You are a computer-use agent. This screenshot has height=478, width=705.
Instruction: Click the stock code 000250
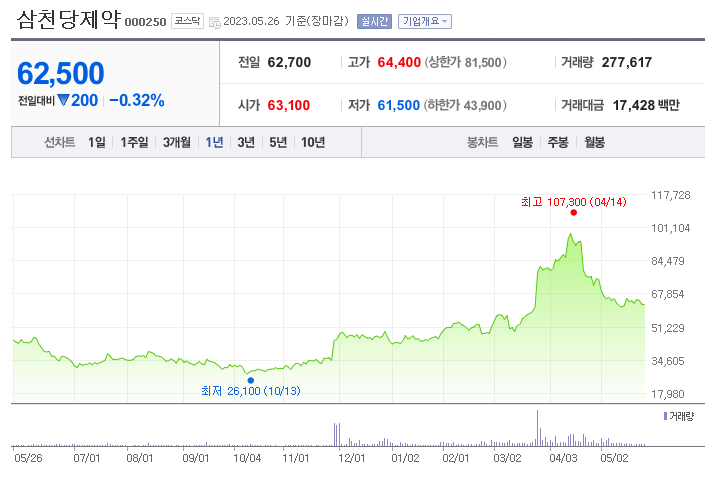click(x=145, y=22)
